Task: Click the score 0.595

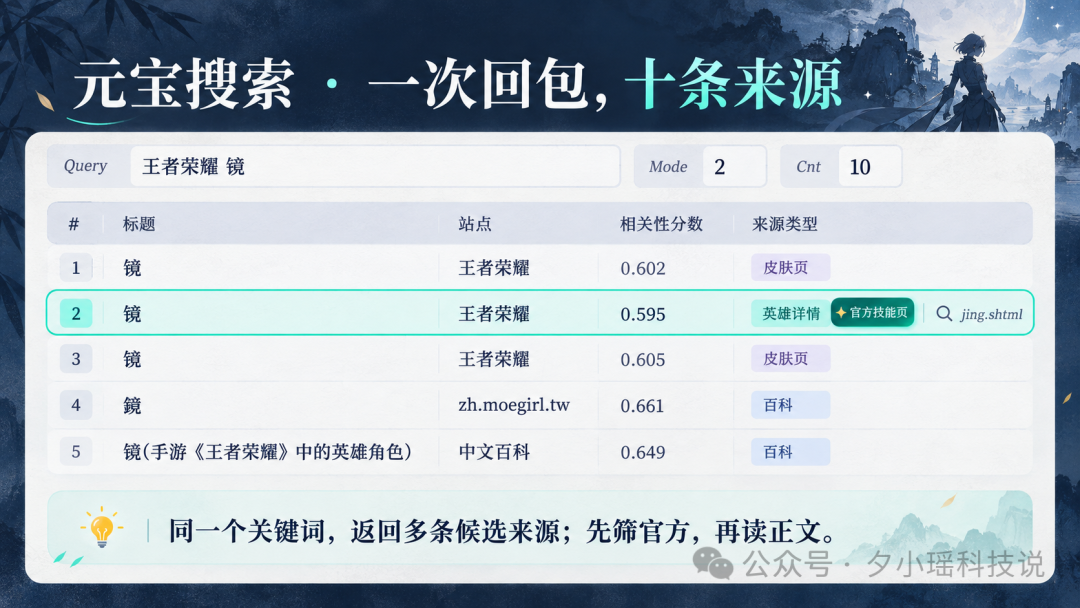Action: tap(643, 314)
